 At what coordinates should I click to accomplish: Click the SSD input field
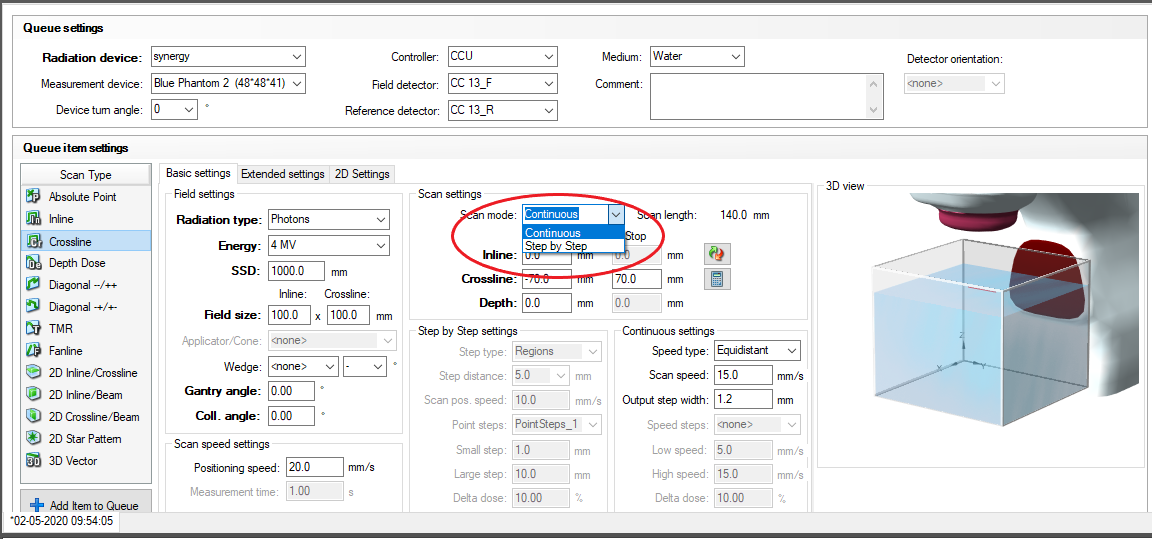[x=297, y=270]
